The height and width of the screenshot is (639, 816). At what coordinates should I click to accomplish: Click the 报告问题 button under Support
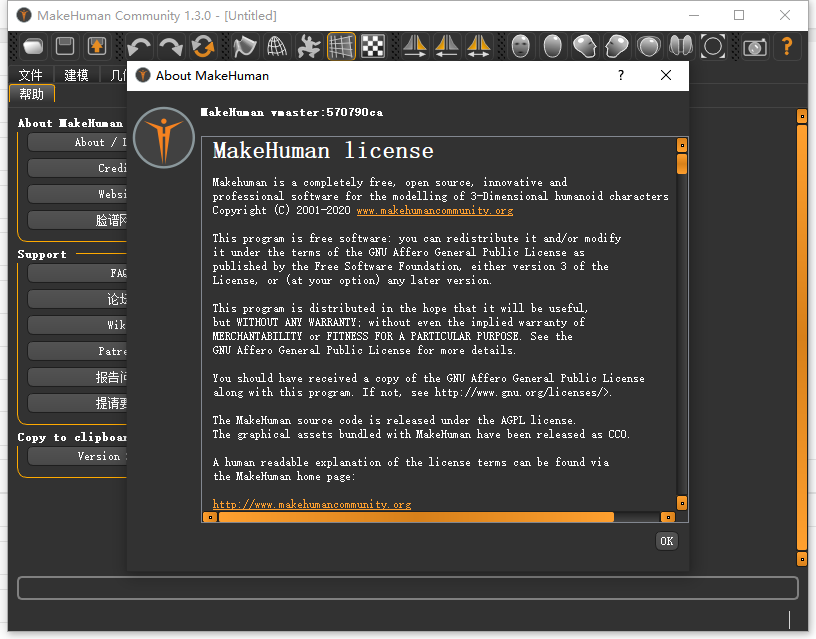coord(77,377)
